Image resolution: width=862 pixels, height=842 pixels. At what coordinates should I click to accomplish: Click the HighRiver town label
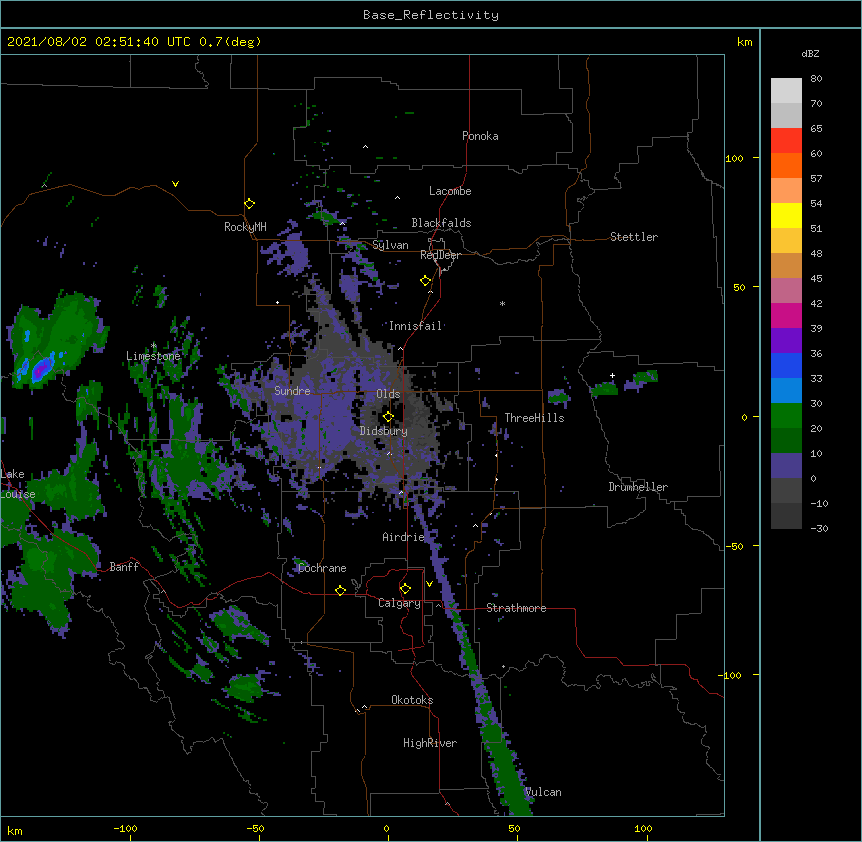click(430, 743)
